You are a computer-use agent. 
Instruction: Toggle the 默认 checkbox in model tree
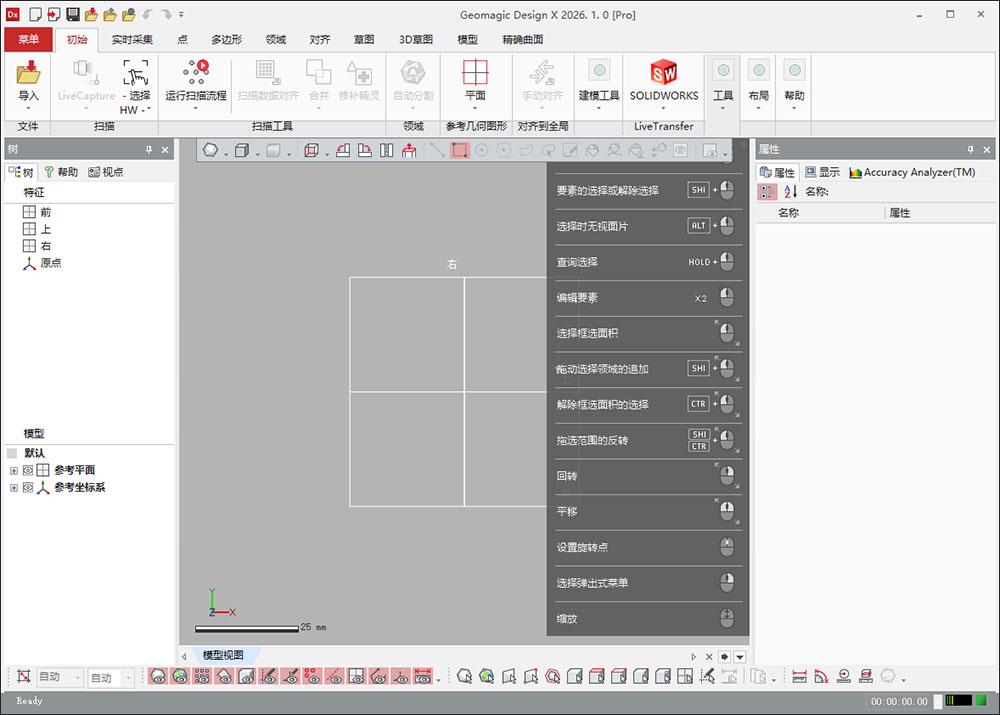tap(12, 453)
